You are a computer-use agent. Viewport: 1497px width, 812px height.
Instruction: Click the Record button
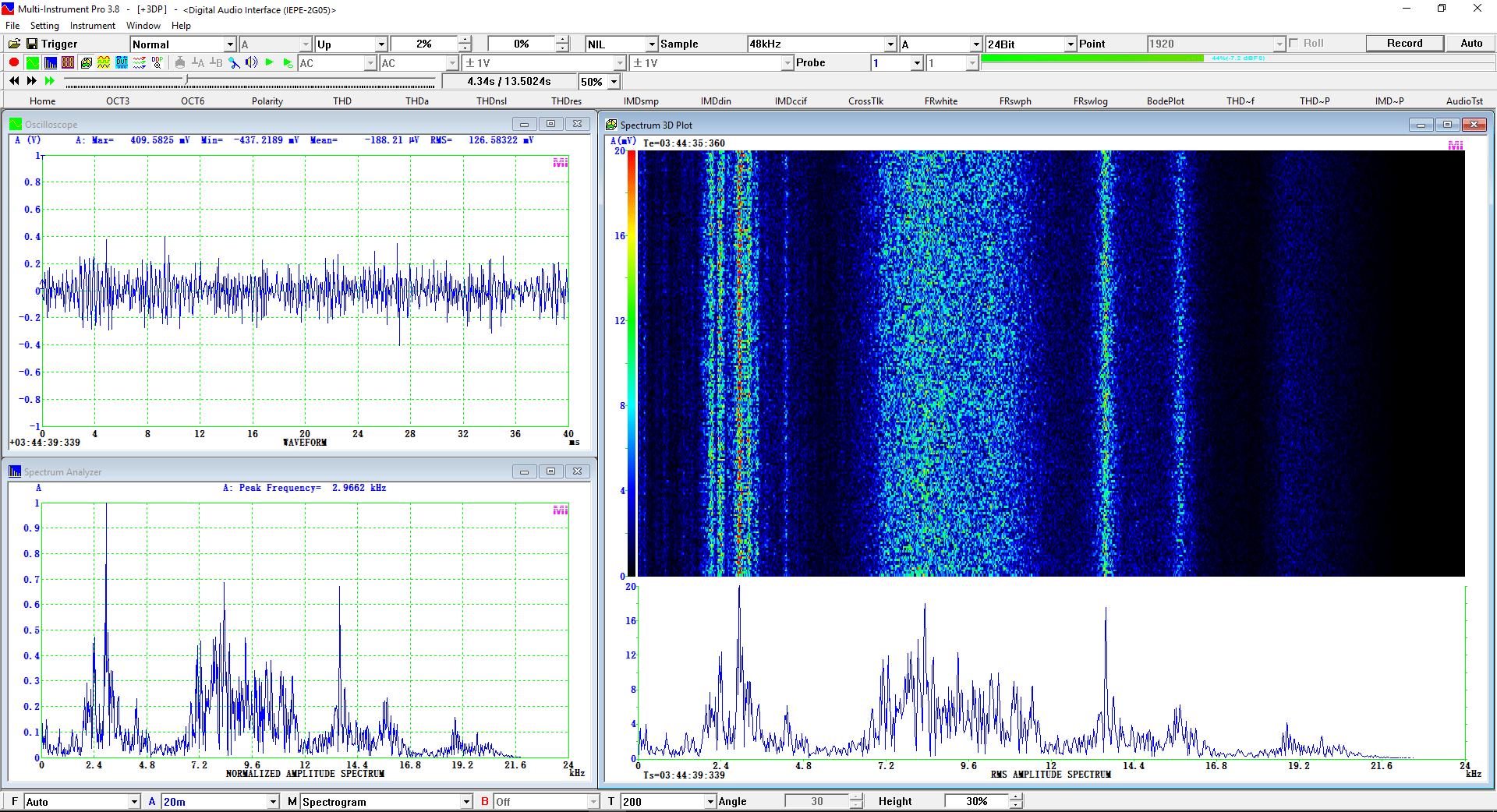[x=1404, y=44]
